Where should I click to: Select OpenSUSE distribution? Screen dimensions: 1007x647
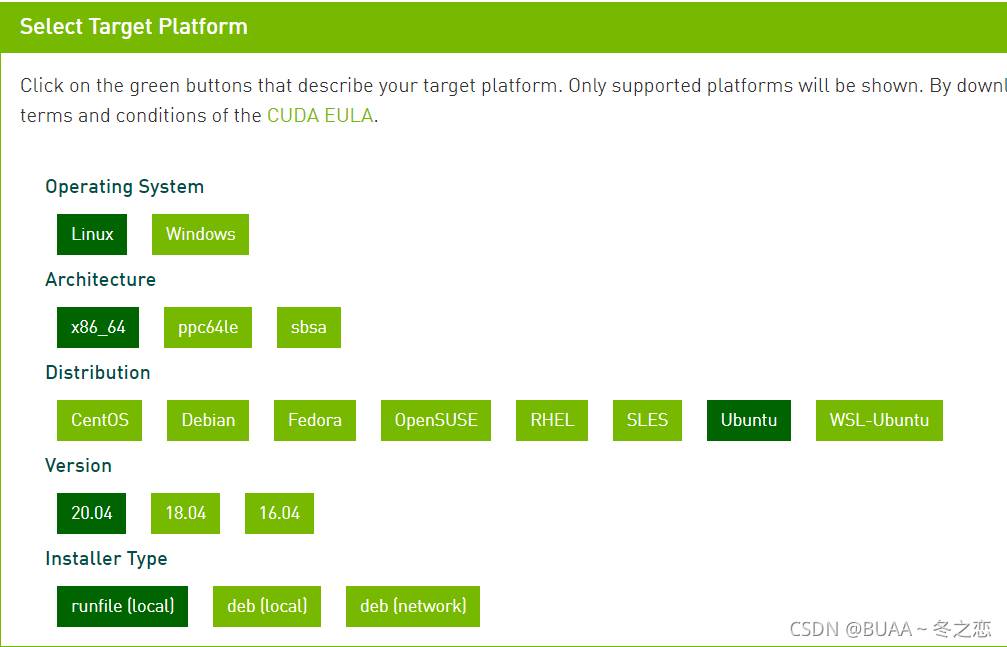click(436, 421)
